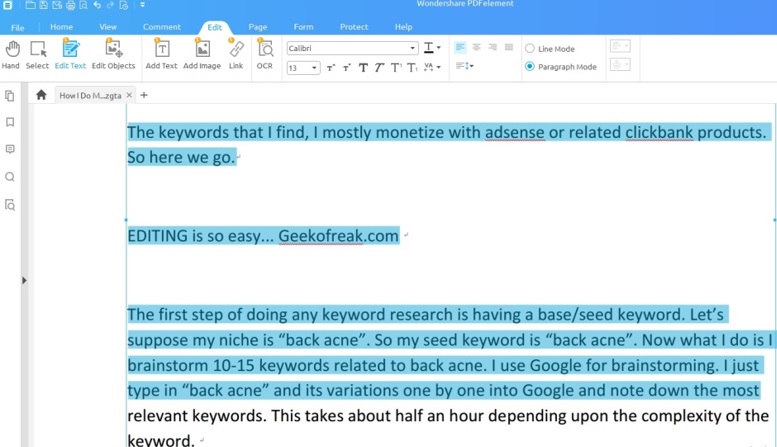Click the Link tool icon
The width and height of the screenshot is (777, 447).
coord(236,54)
